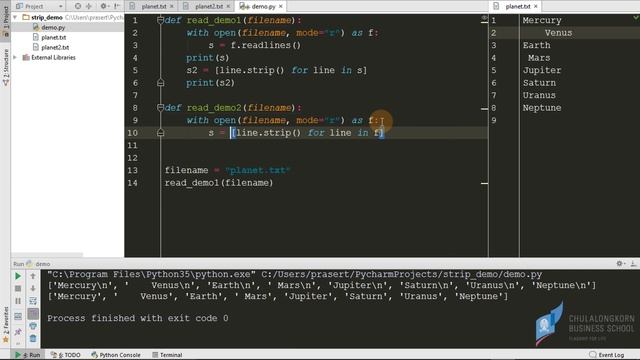Select planet.txt in project tree
640x360 pixels.
53,37
